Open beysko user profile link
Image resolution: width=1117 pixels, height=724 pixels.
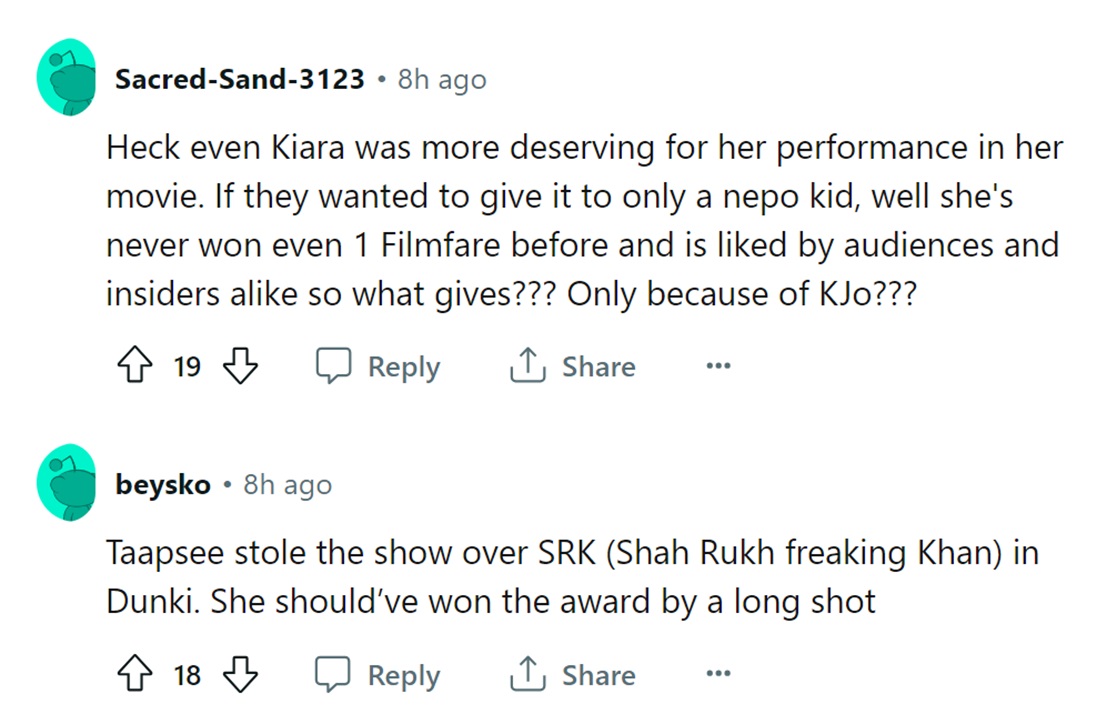click(x=163, y=485)
